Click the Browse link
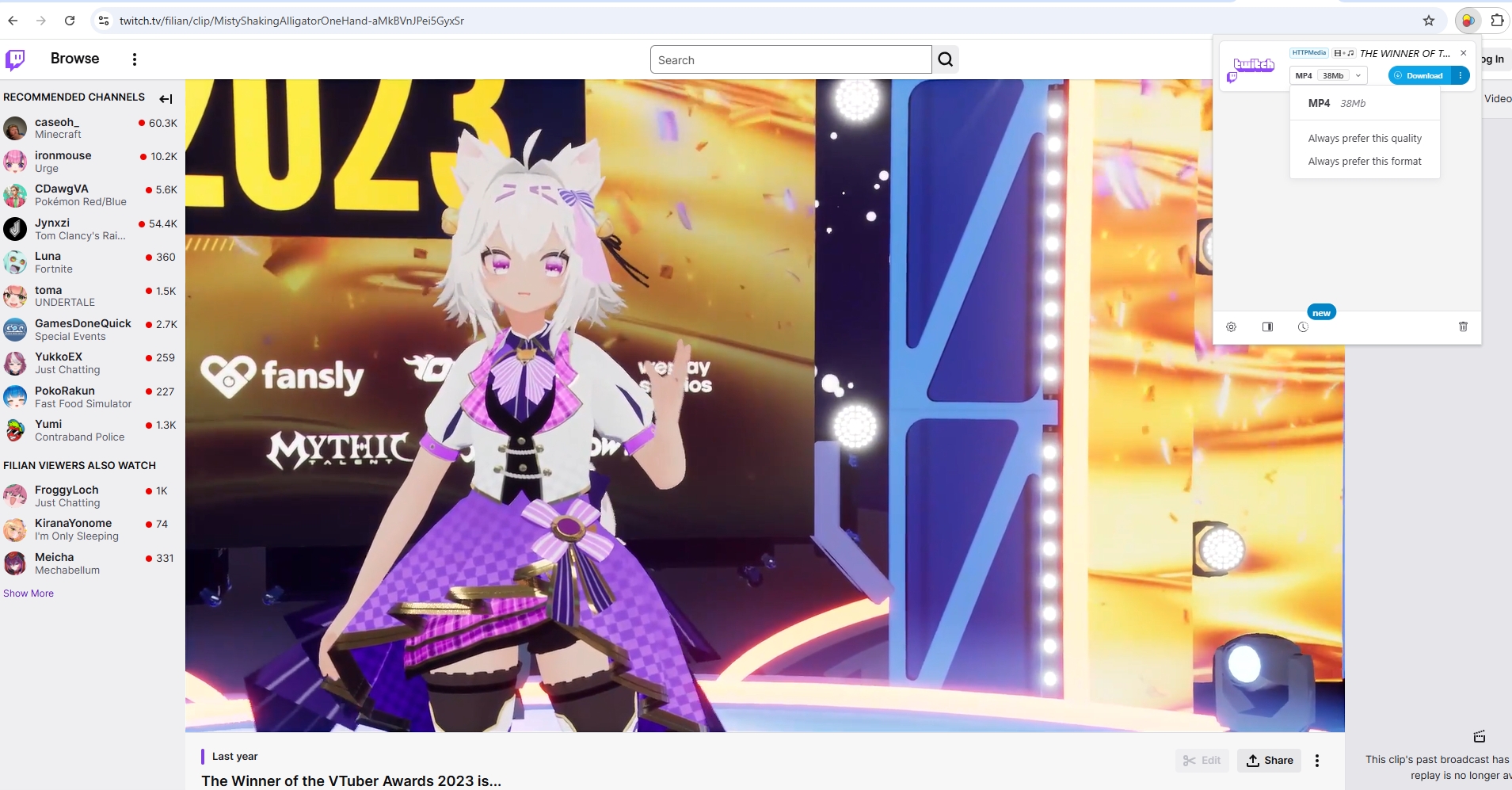1512x790 pixels. pyautogui.click(x=74, y=59)
